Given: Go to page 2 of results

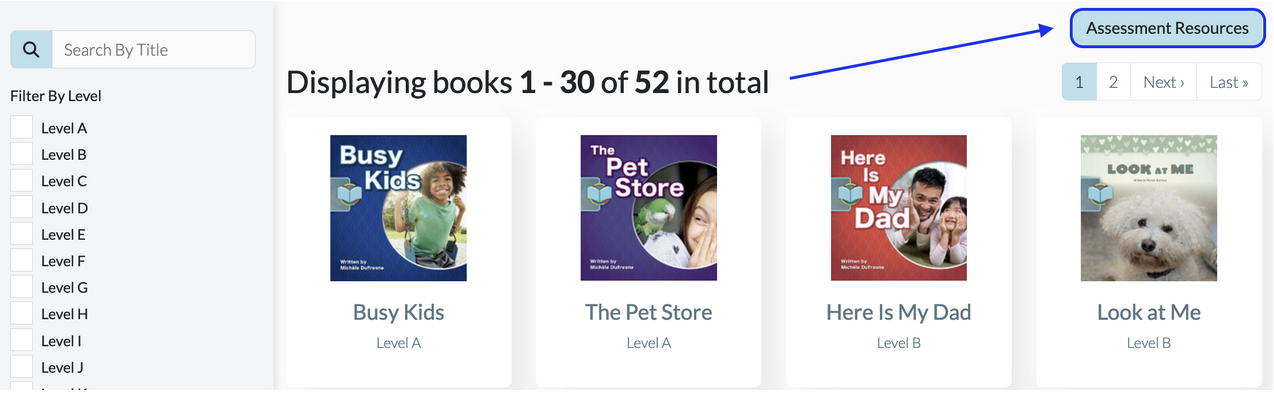Looking at the screenshot, I should point(1113,82).
